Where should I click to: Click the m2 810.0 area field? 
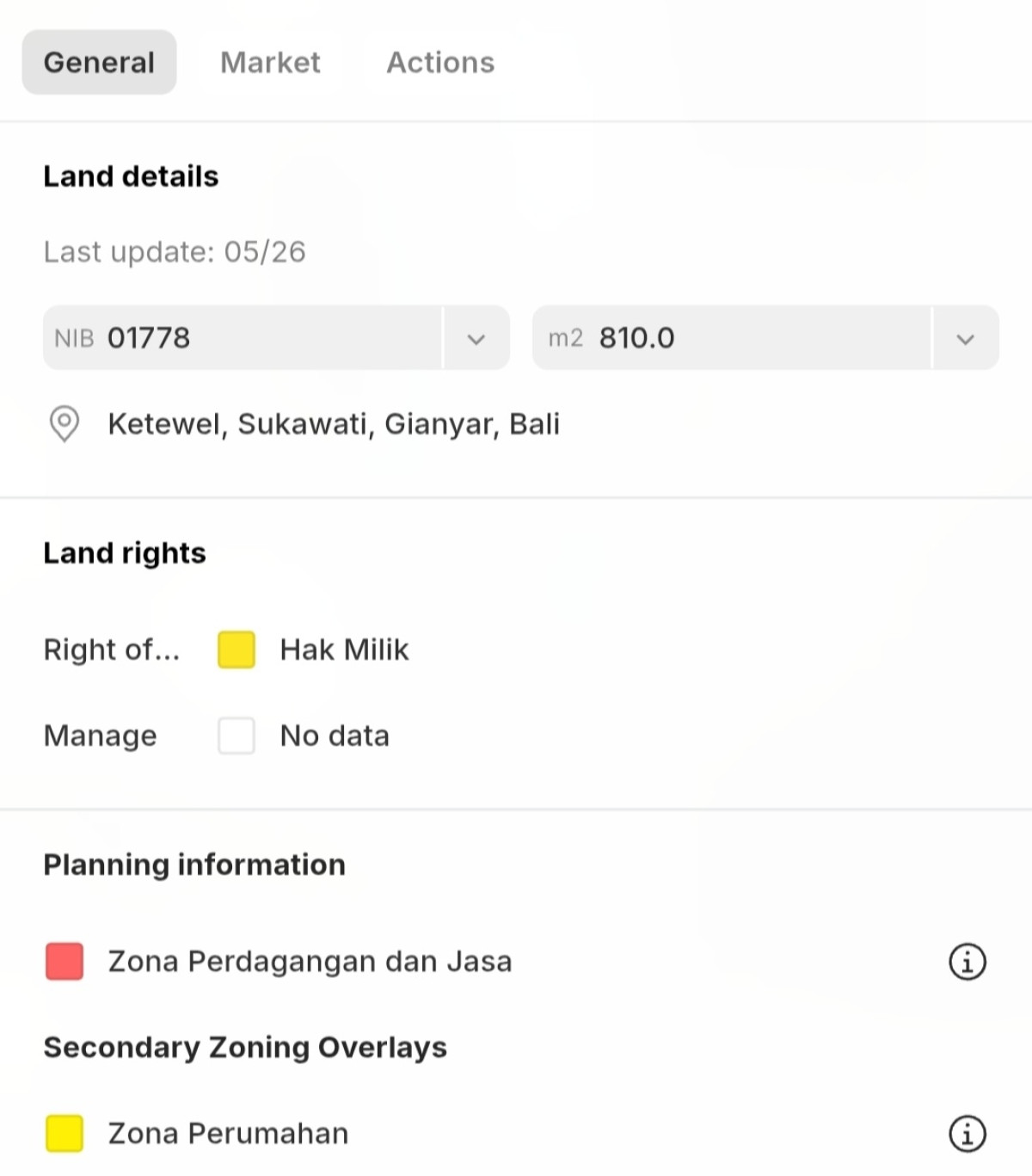(732, 338)
